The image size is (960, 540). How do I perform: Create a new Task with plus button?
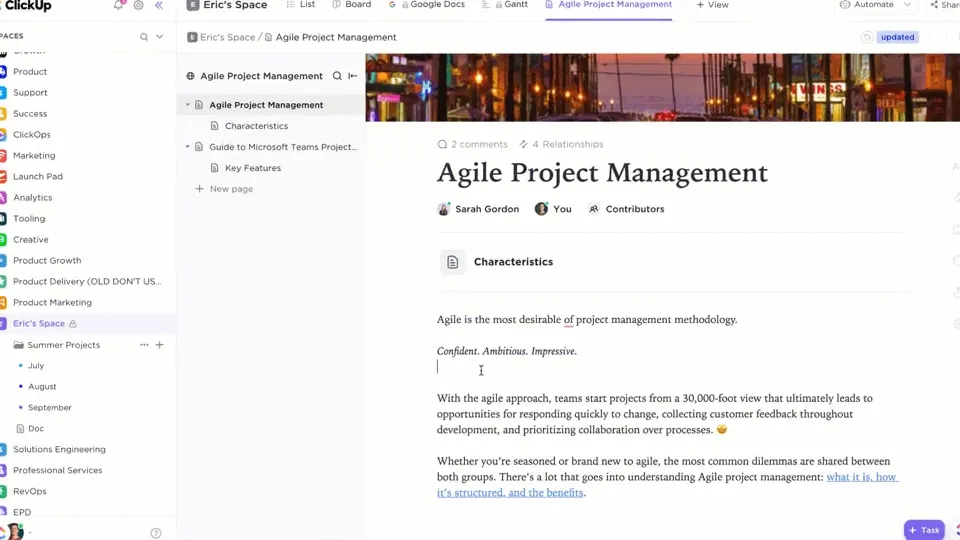[x=924, y=530]
